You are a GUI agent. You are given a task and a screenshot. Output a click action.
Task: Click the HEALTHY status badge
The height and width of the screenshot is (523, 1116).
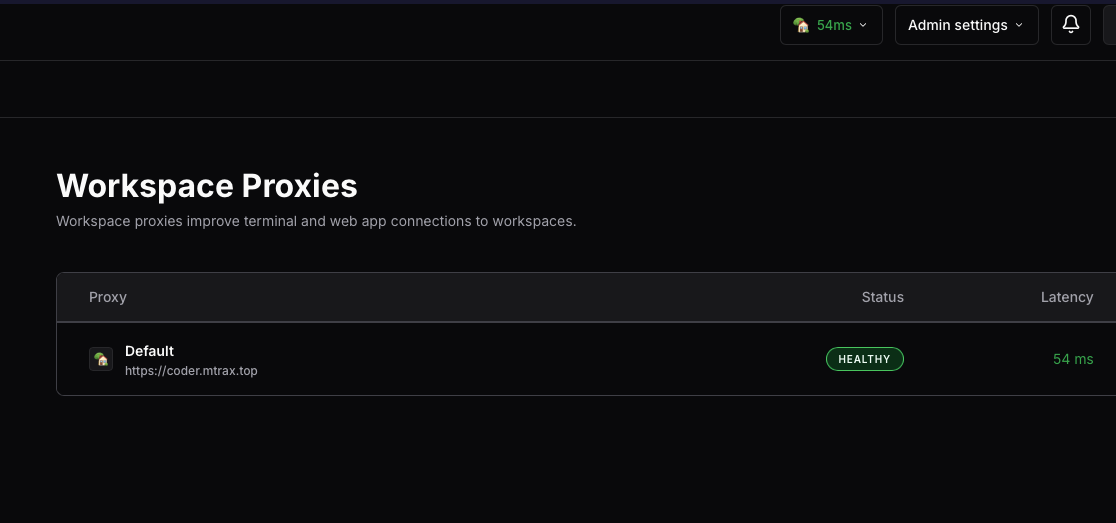click(x=864, y=359)
